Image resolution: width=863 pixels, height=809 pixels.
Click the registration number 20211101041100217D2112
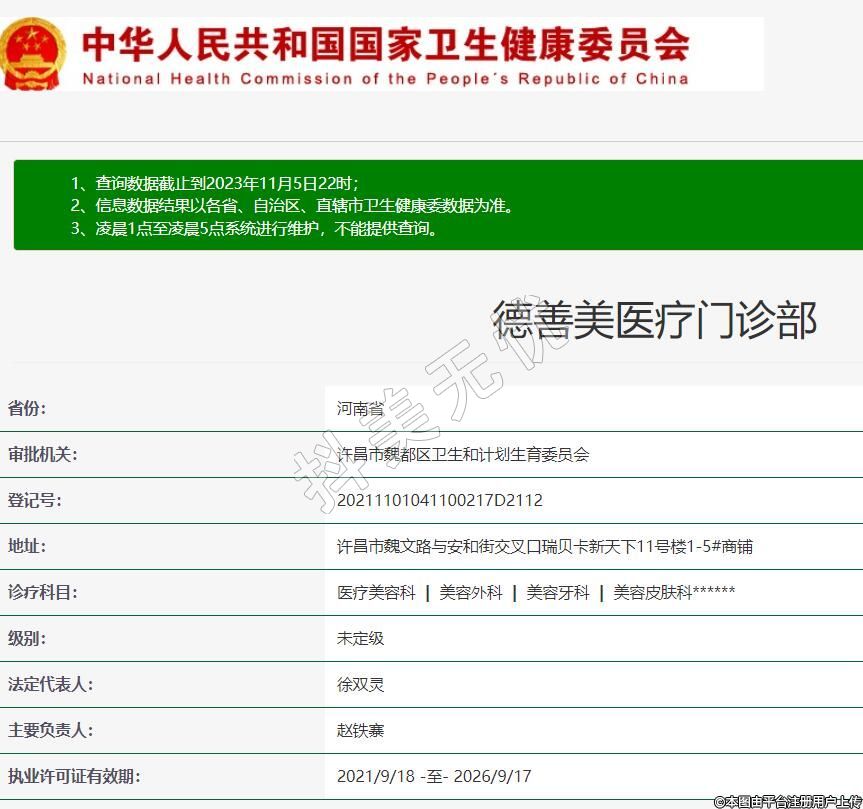[x=440, y=500]
